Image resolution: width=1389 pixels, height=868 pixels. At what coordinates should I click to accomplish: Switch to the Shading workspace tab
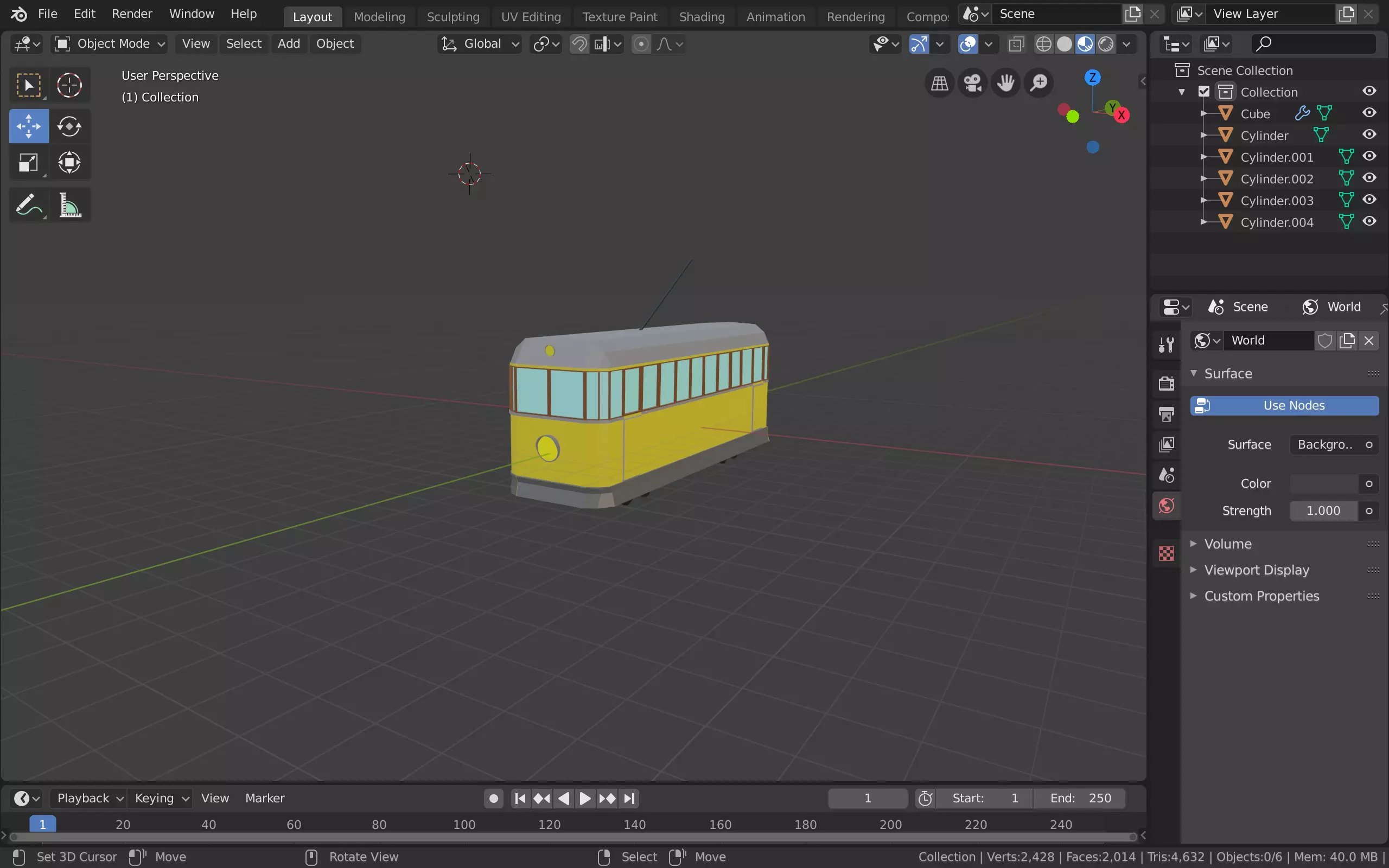point(702,17)
